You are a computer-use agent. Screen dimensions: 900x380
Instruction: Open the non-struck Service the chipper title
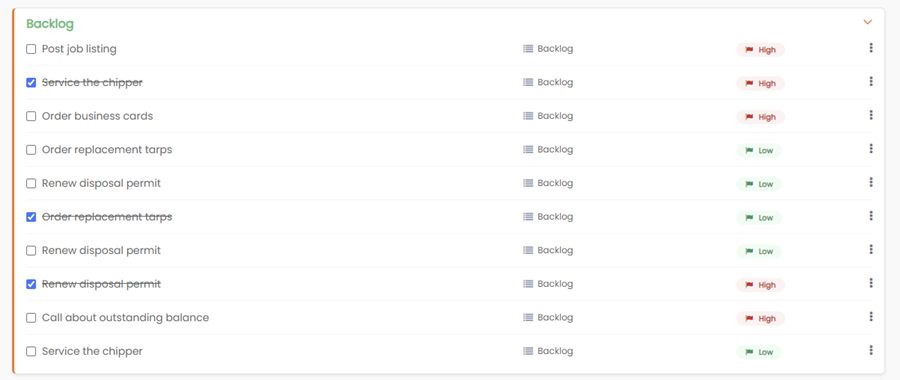tap(92, 351)
